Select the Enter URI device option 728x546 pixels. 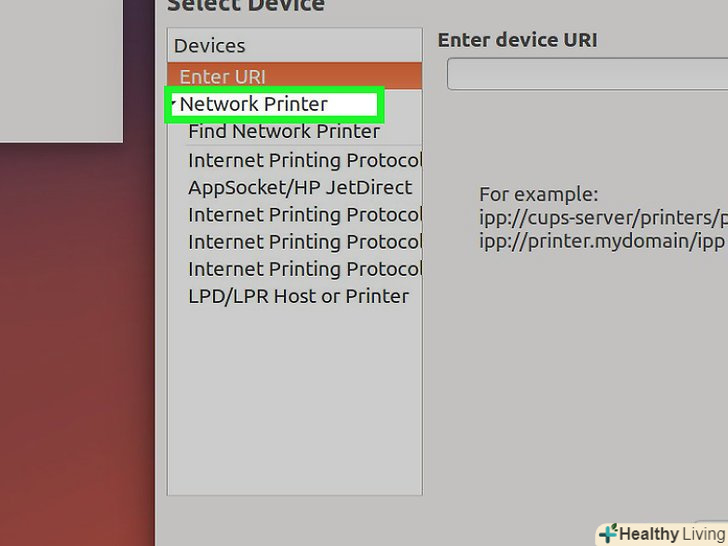(222, 76)
